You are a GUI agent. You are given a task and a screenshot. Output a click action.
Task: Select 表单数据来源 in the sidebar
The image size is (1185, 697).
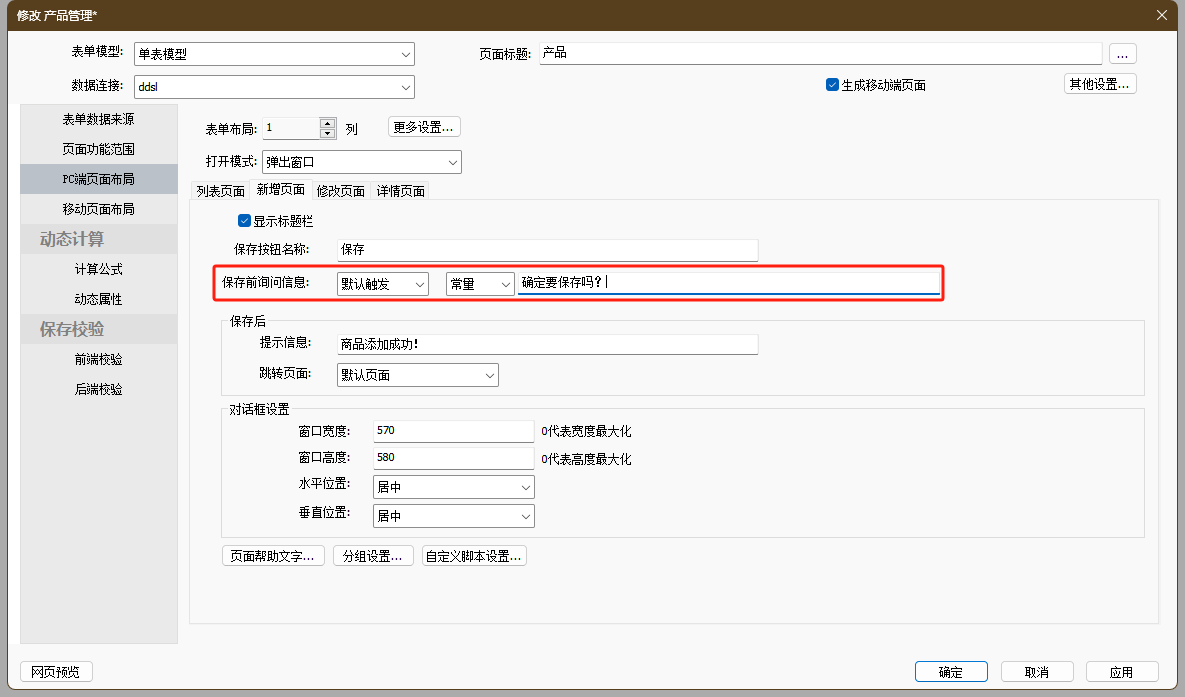pyautogui.click(x=98, y=119)
